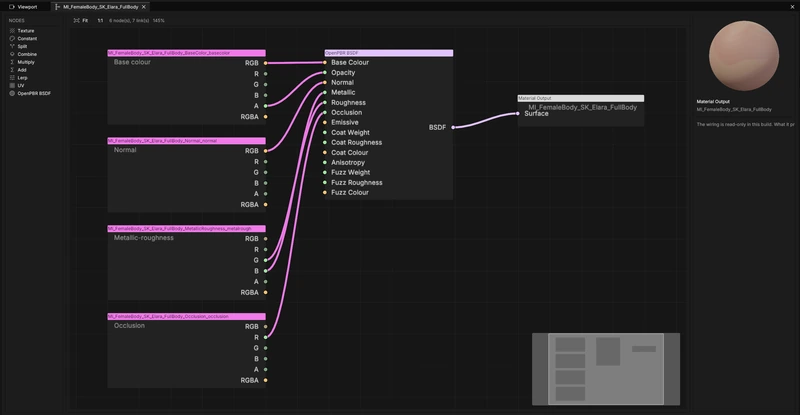Screen dimensions: 800x415
Task: Click the BSDF output socket
Action: (x=453, y=127)
